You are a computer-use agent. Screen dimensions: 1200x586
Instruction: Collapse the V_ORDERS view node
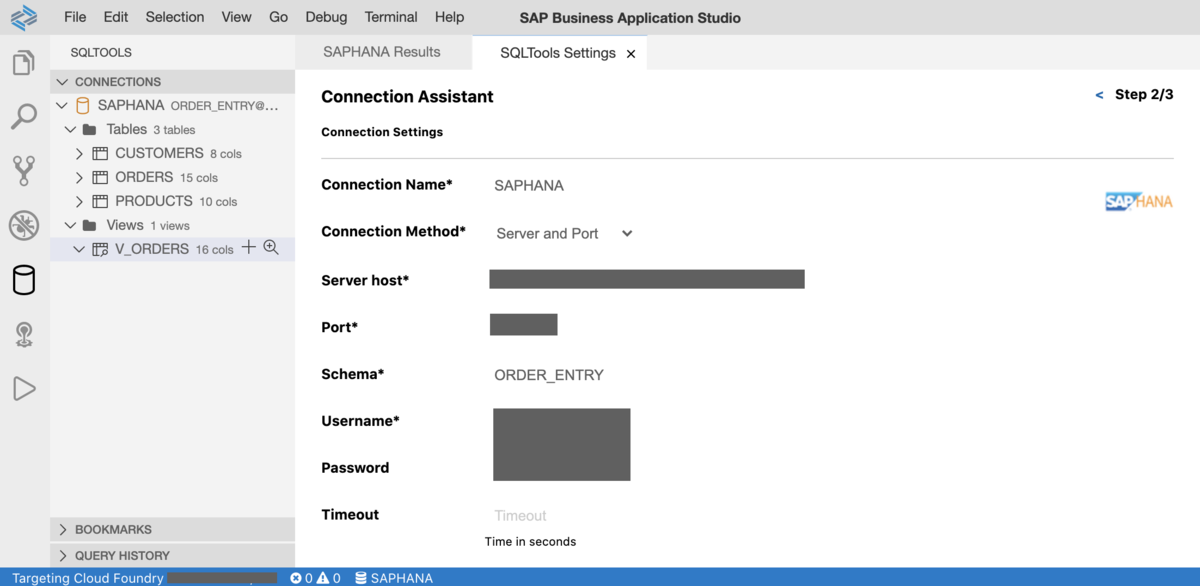coord(80,249)
